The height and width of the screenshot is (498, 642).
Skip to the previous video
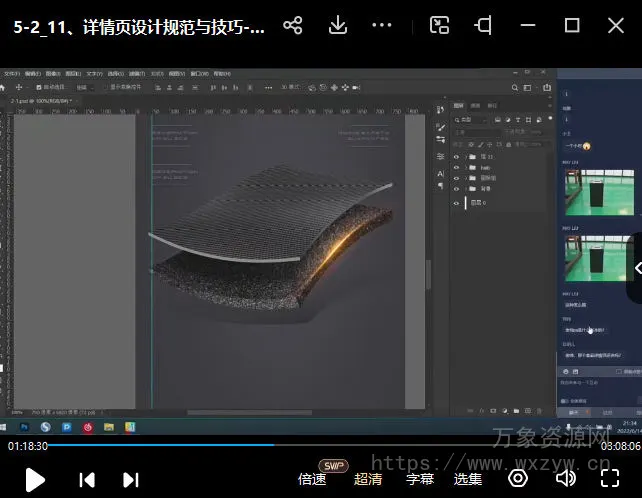tap(87, 479)
